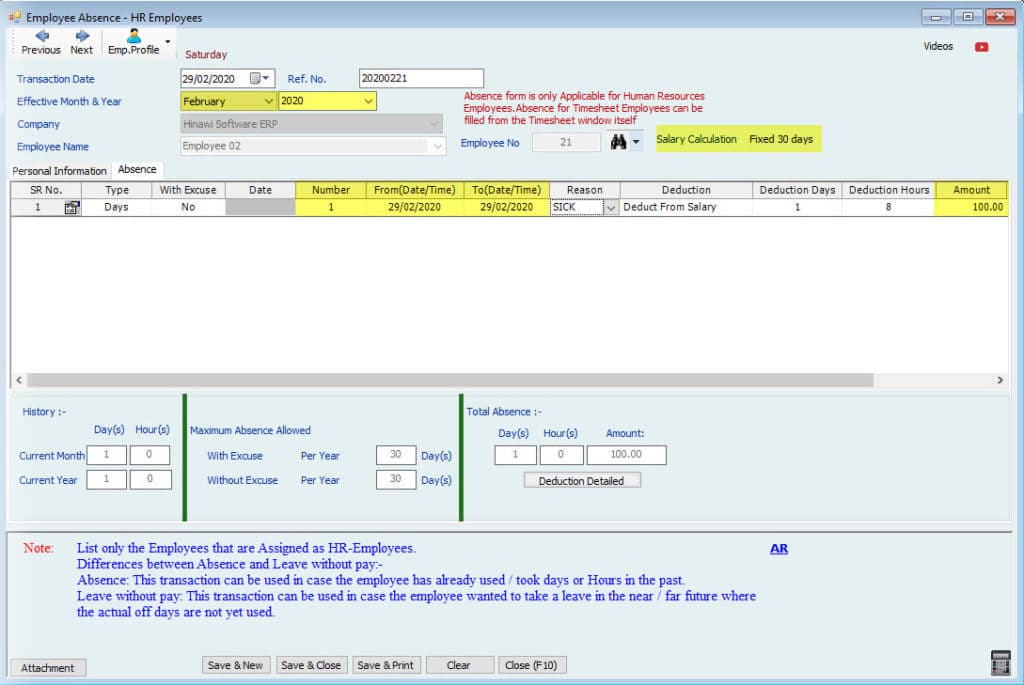Click the Type cell showing Days

point(116,207)
